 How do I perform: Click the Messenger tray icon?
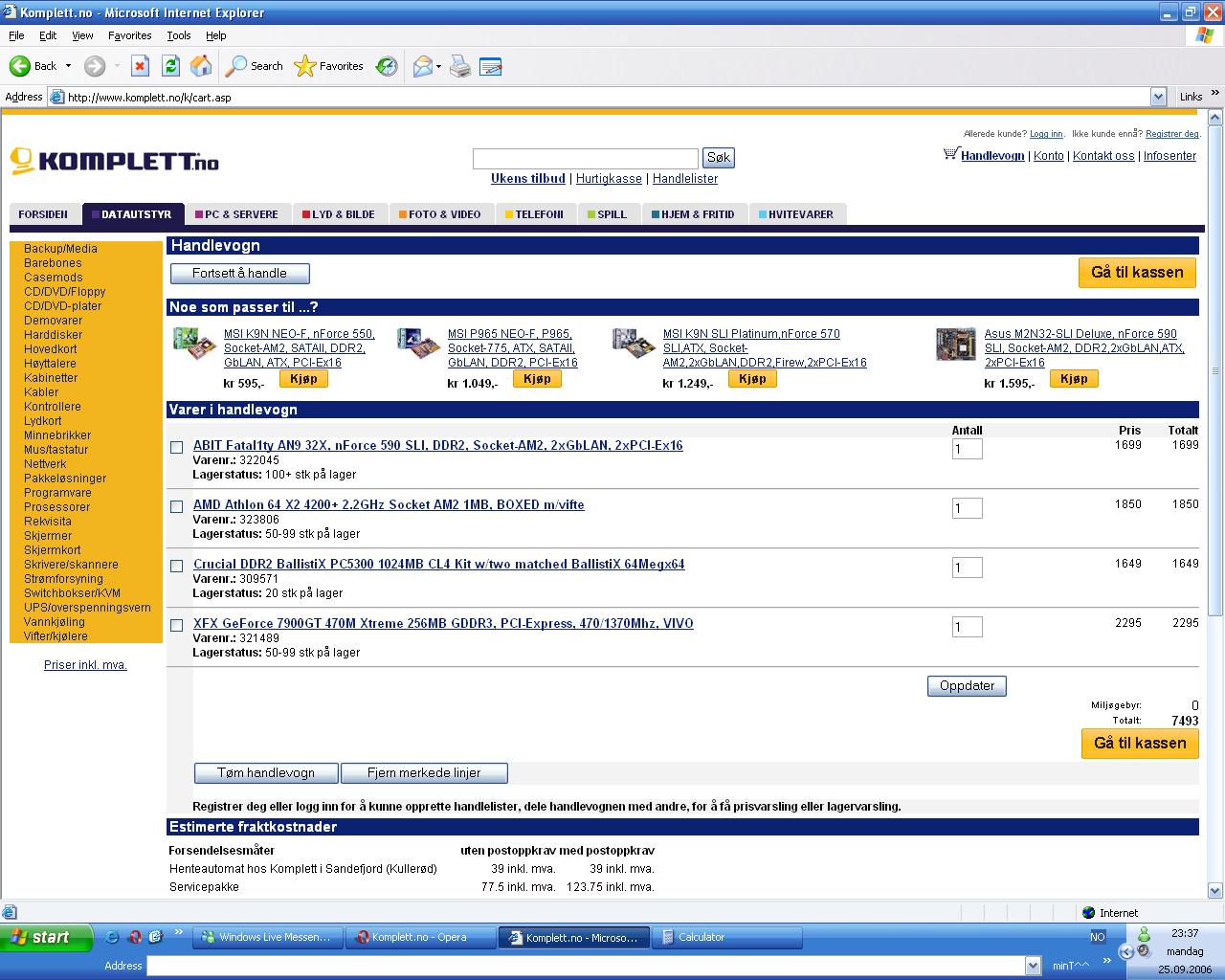tap(1144, 934)
